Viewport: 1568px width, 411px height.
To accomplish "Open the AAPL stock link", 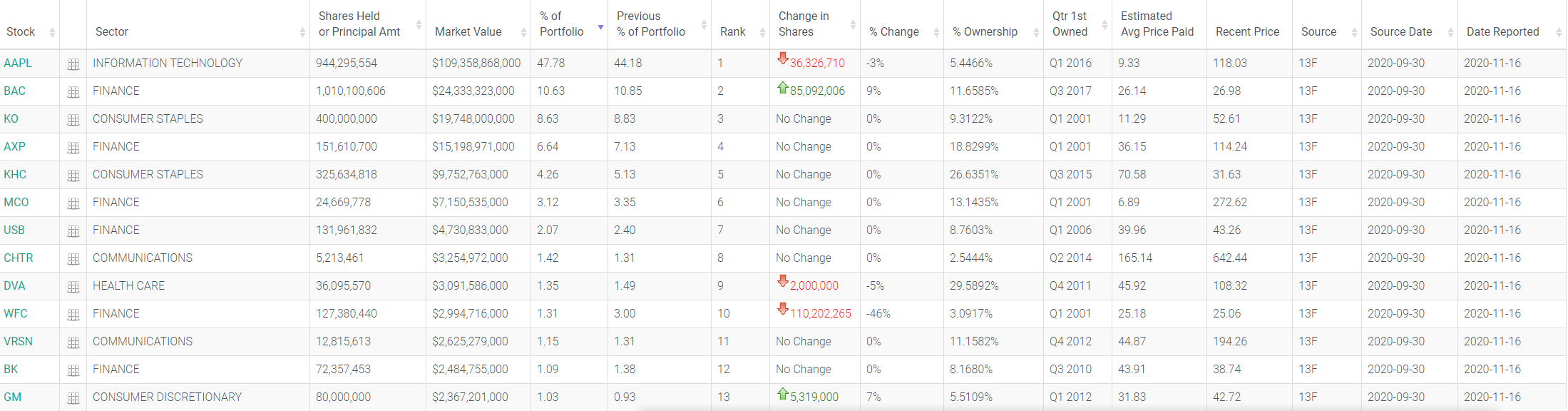I will pos(18,63).
